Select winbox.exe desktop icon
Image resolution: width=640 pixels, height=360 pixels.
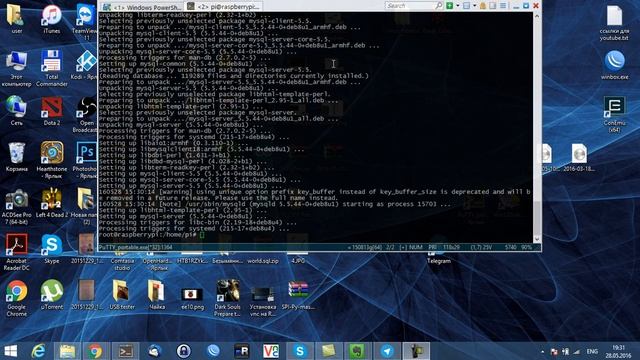point(614,65)
